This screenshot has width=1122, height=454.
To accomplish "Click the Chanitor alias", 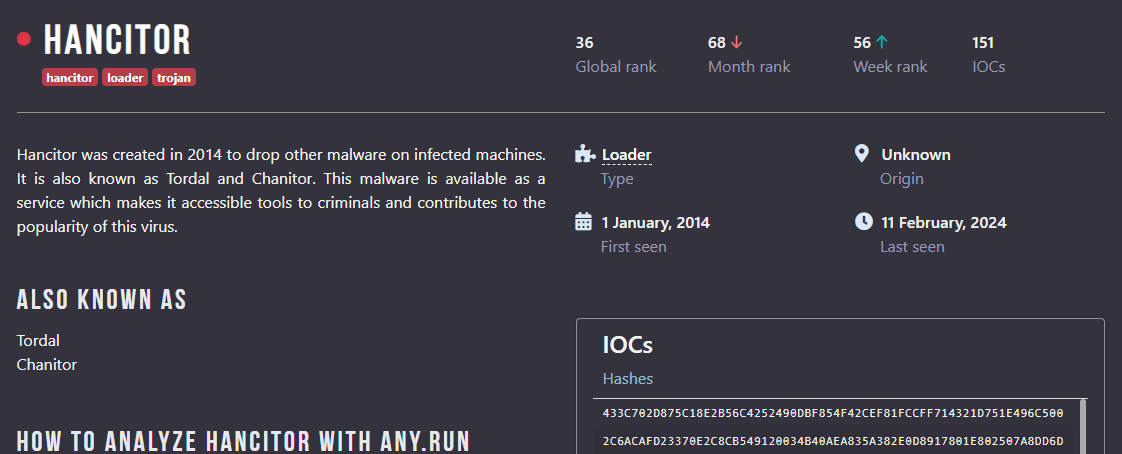I will [47, 364].
